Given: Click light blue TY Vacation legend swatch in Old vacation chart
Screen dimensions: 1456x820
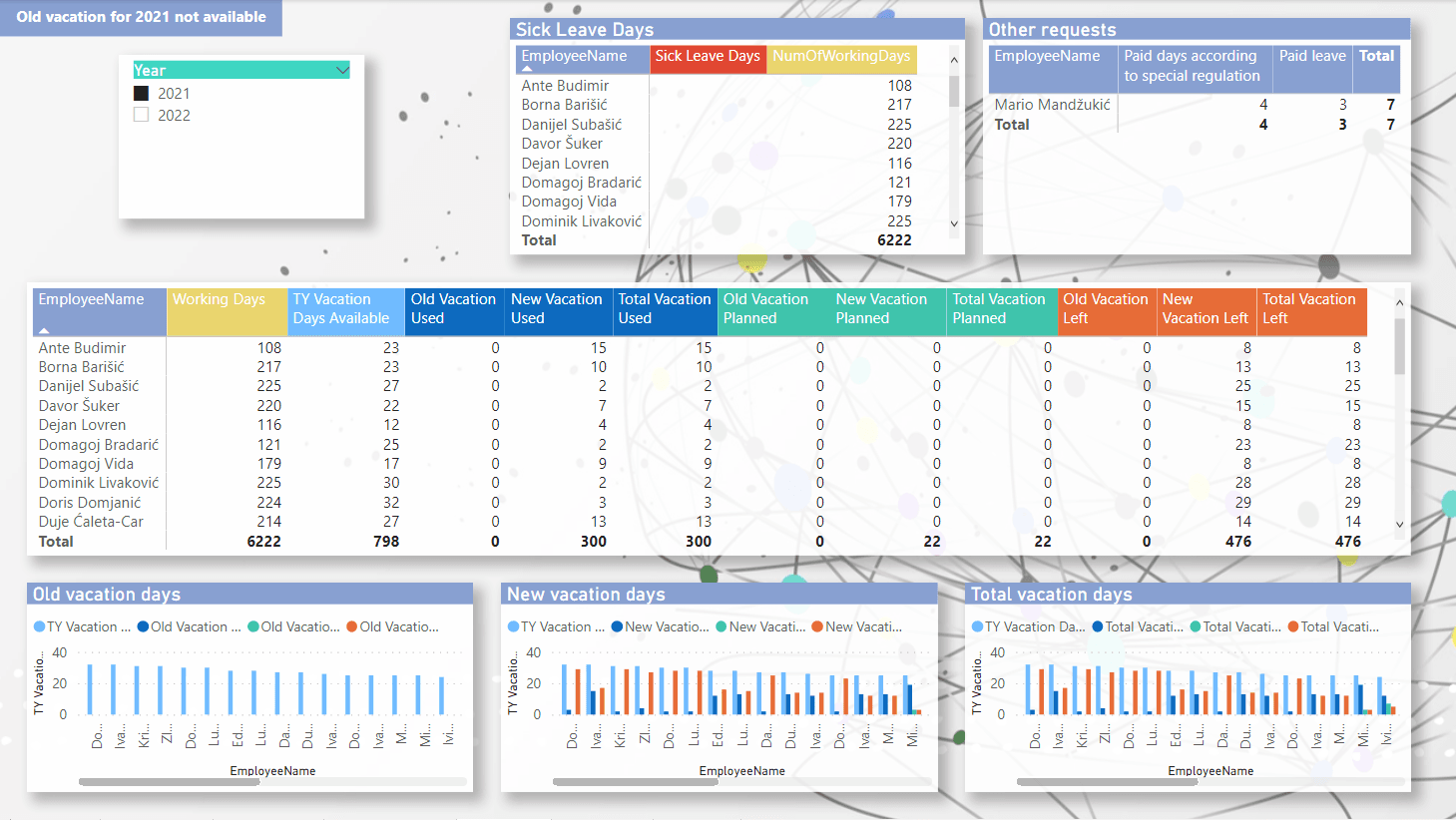Looking at the screenshot, I should coord(40,626).
